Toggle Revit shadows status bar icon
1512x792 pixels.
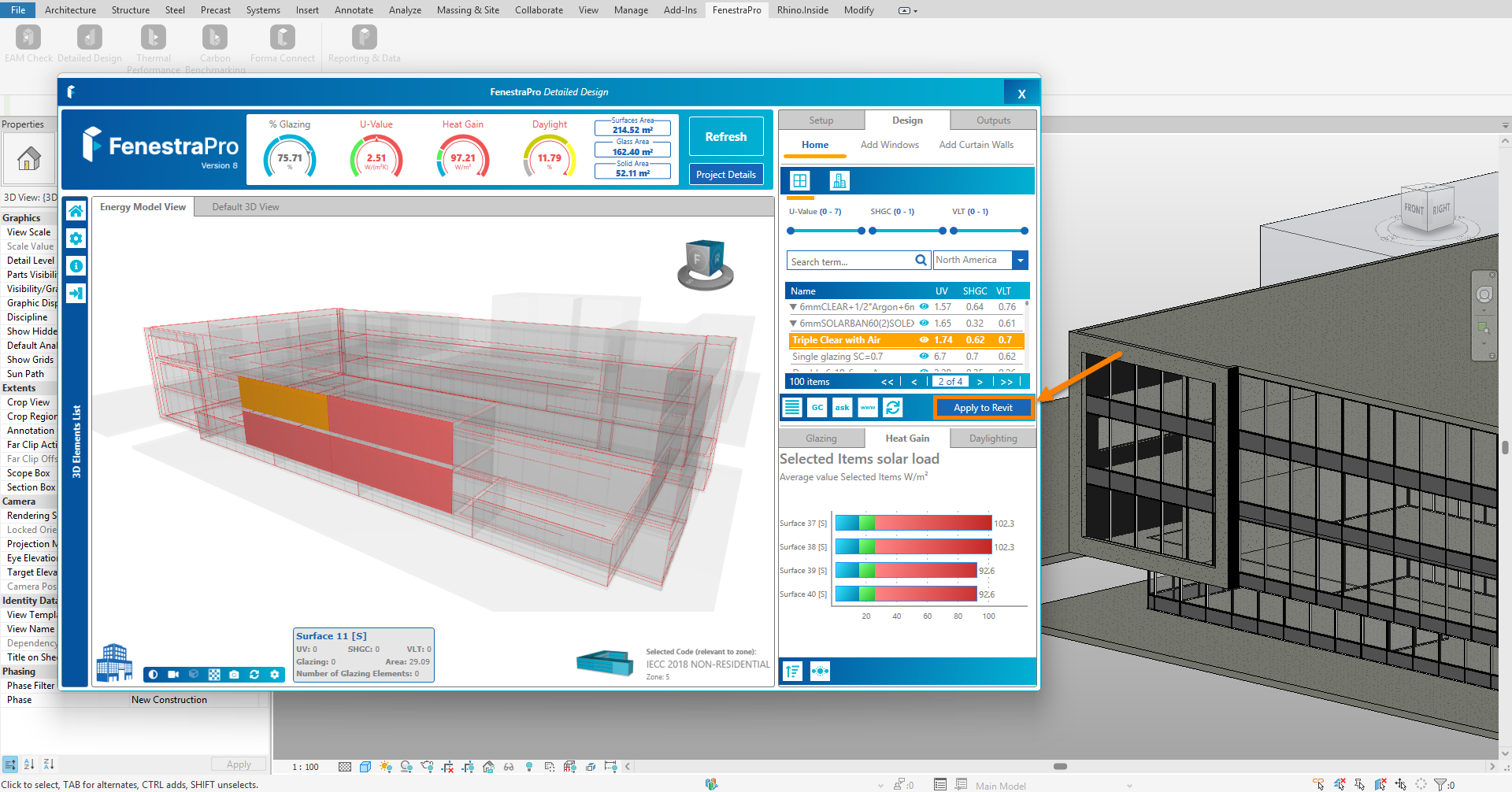[406, 766]
